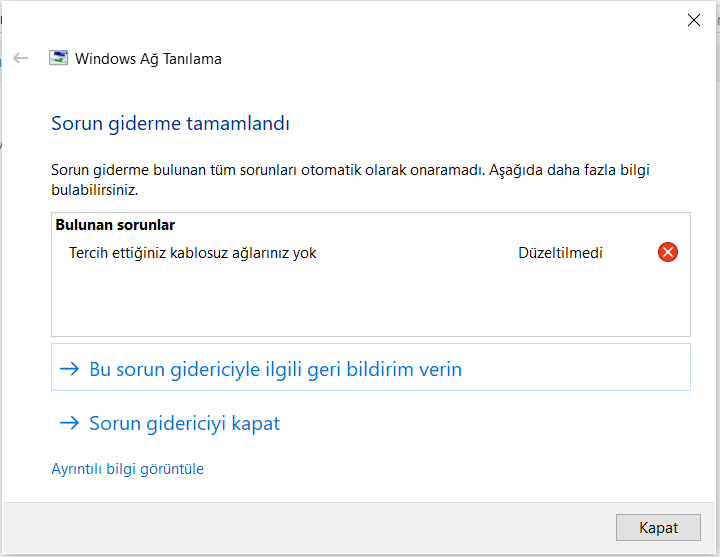Click the Düzeltilmedi status text
This screenshot has height=557, width=720.
[560, 253]
